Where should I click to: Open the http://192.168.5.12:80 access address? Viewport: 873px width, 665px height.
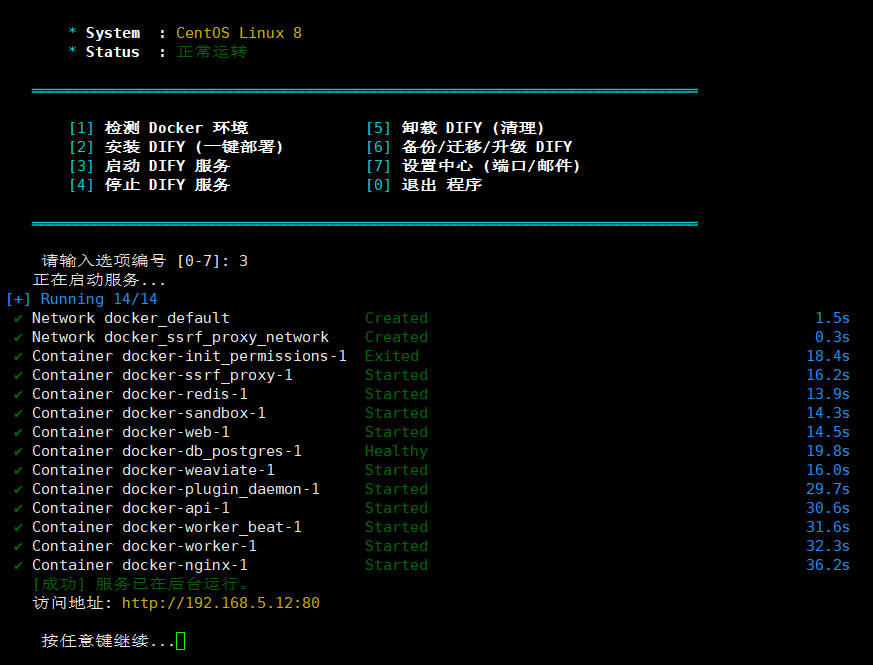tap(220, 603)
